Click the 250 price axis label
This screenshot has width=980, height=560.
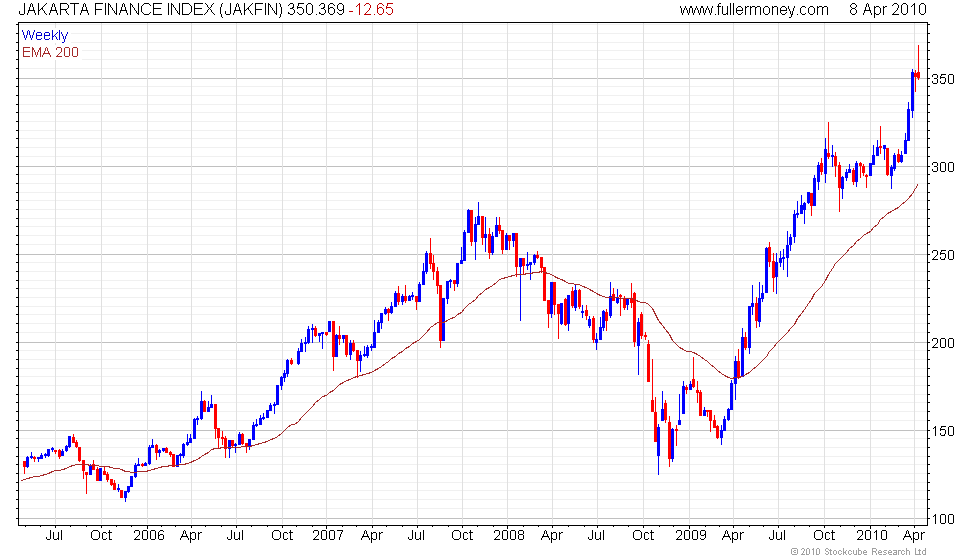(x=943, y=255)
